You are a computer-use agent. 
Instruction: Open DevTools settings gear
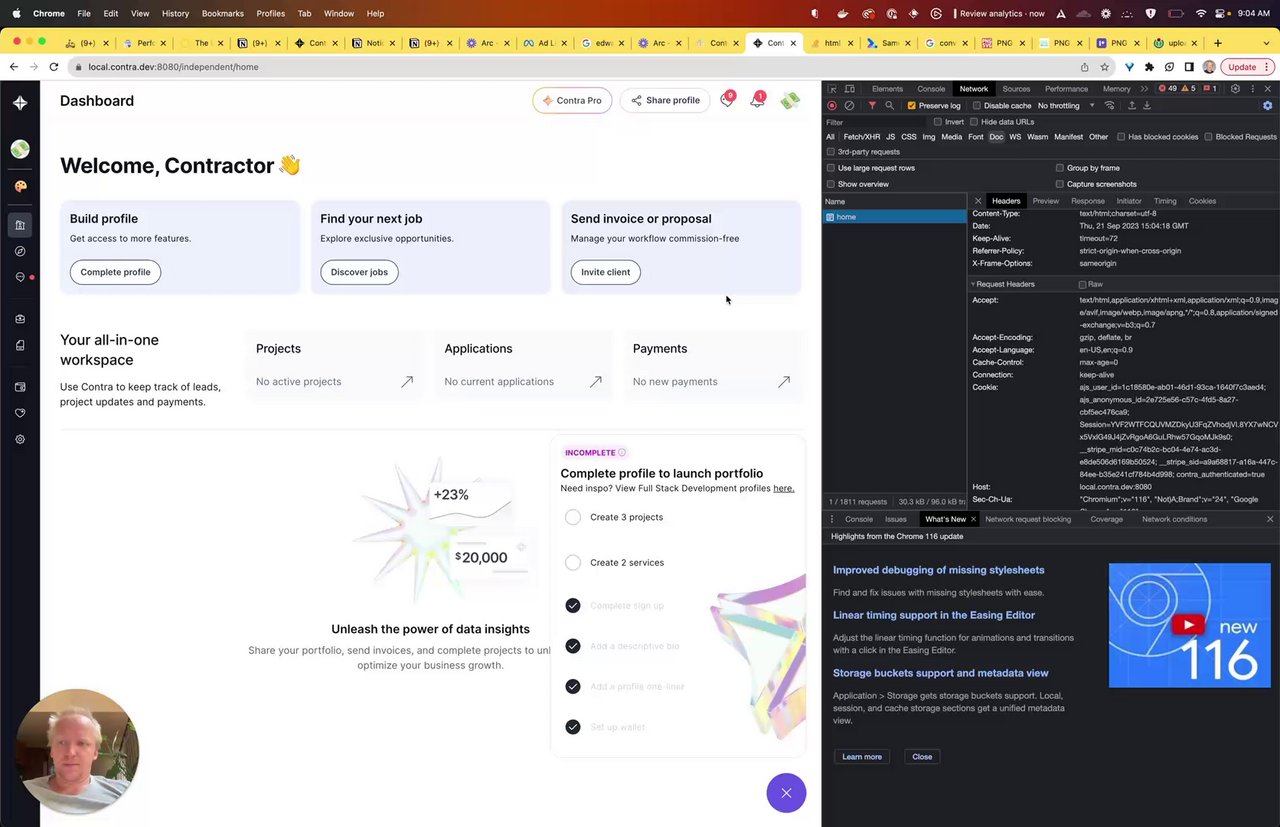point(1235,89)
